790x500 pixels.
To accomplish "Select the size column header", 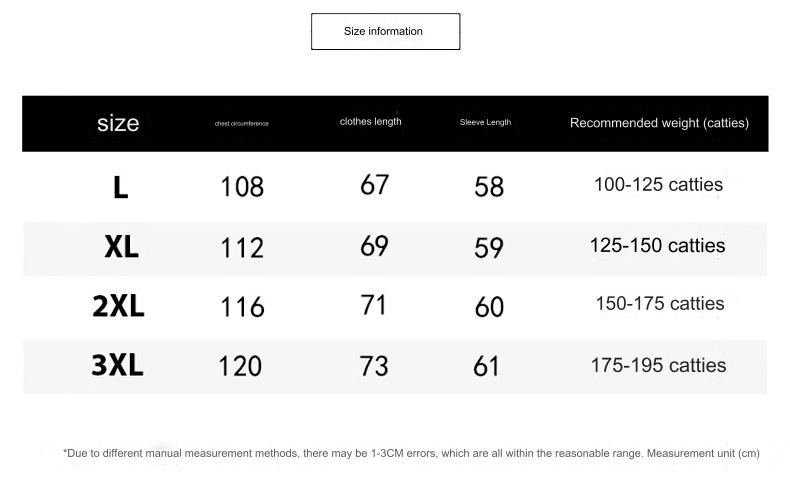I will coord(118,124).
